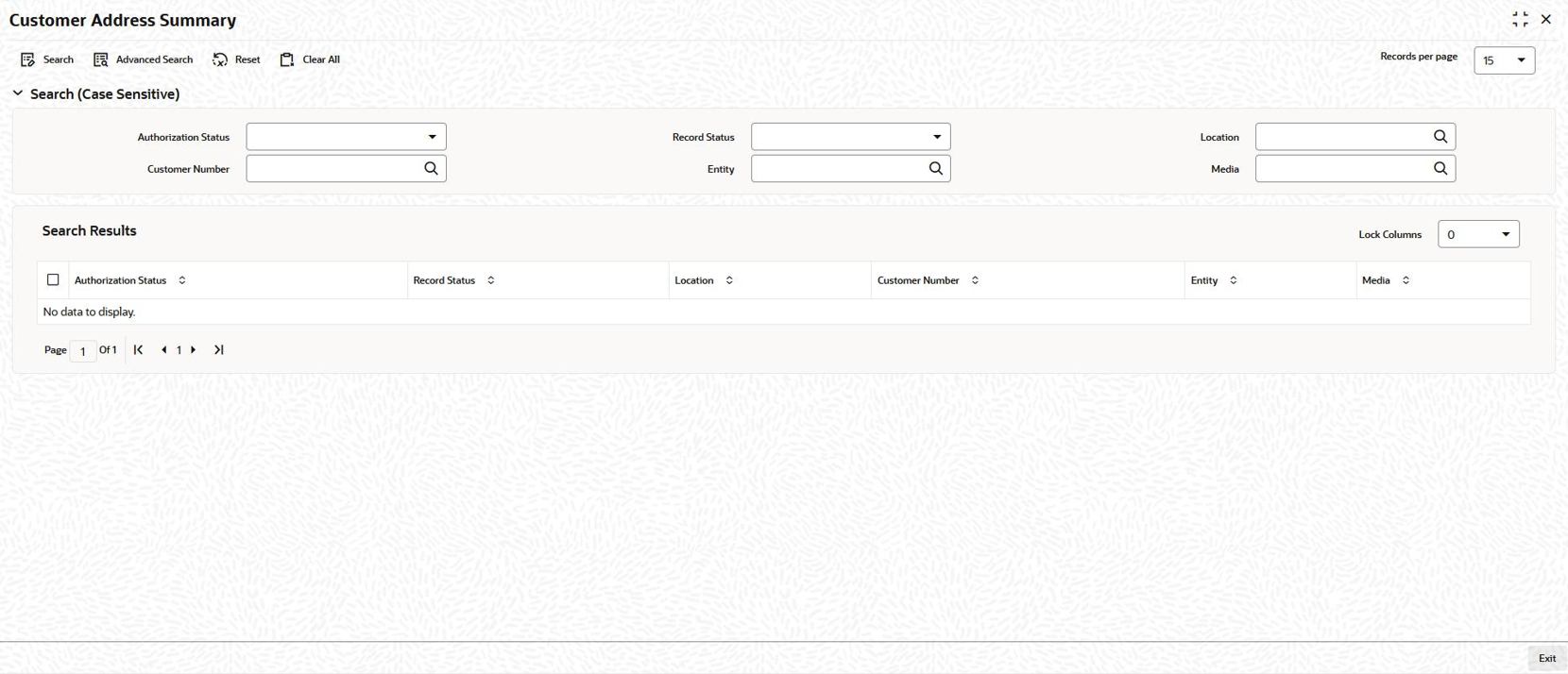Click the Location lookup magnifier icon
Image resolution: width=1568 pixels, height=674 pixels.
[1440, 137]
